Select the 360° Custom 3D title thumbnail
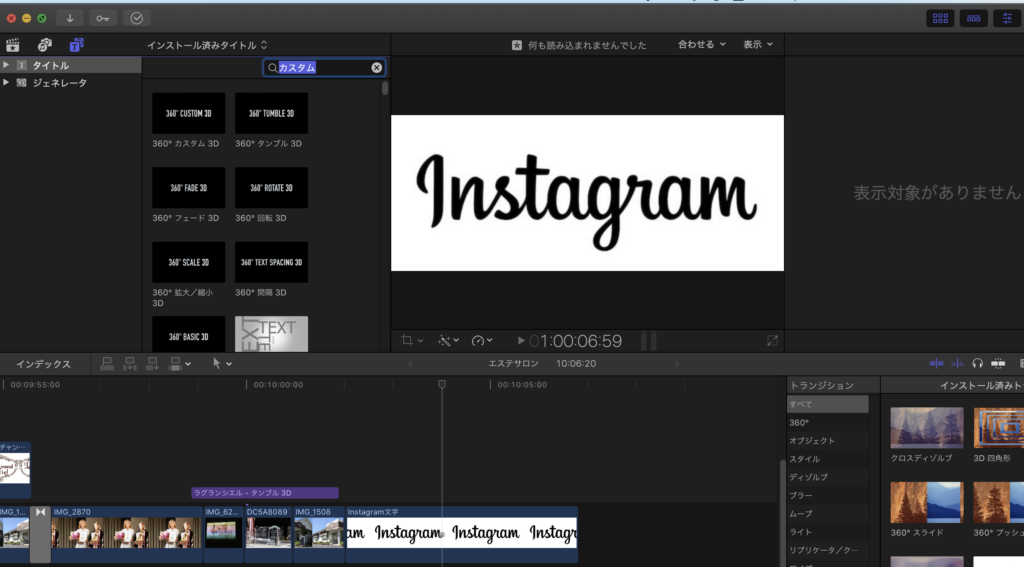This screenshot has height=567, width=1024. point(188,113)
